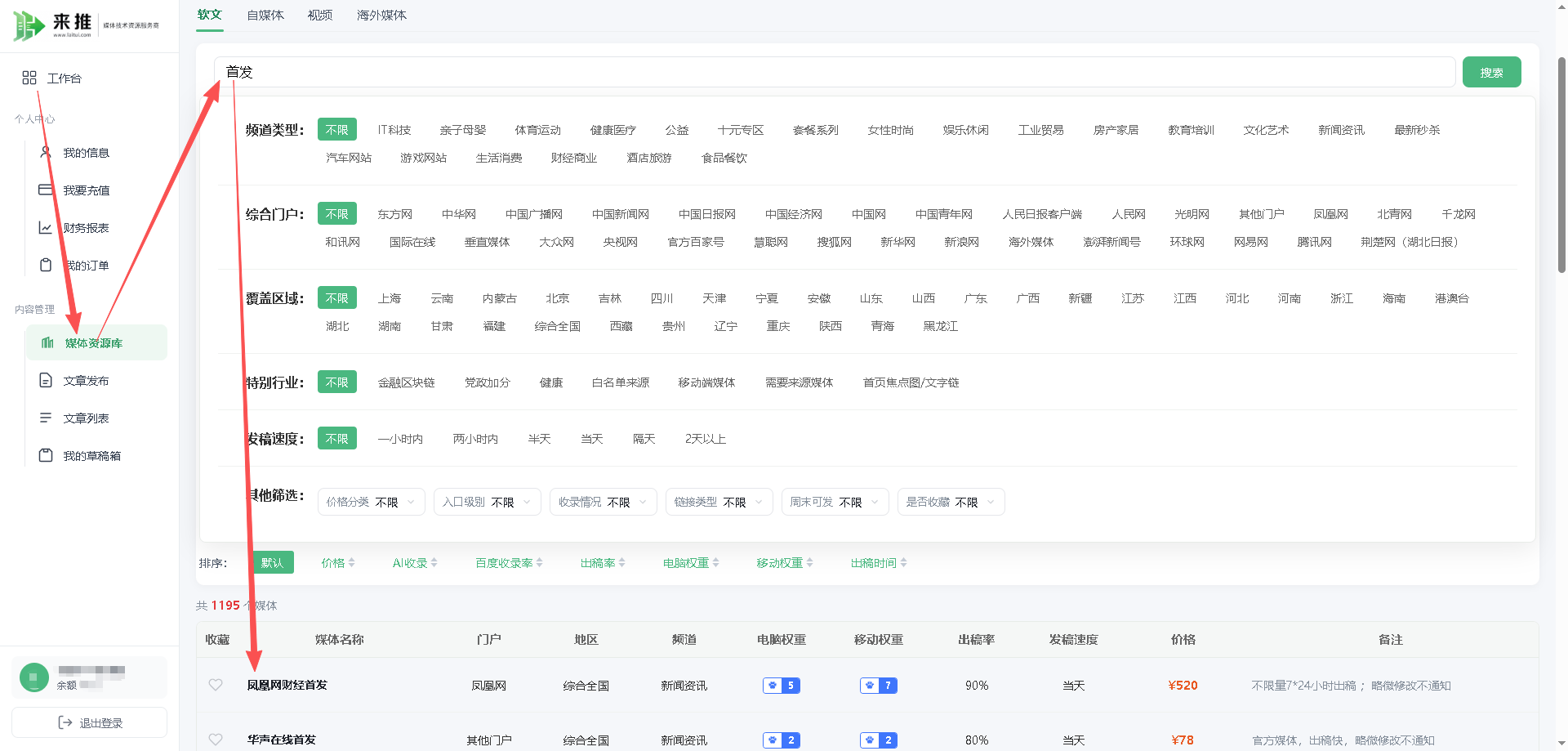The width and height of the screenshot is (1568, 751).
Task: Filter channel type by 财经商业
Action: click(x=574, y=158)
